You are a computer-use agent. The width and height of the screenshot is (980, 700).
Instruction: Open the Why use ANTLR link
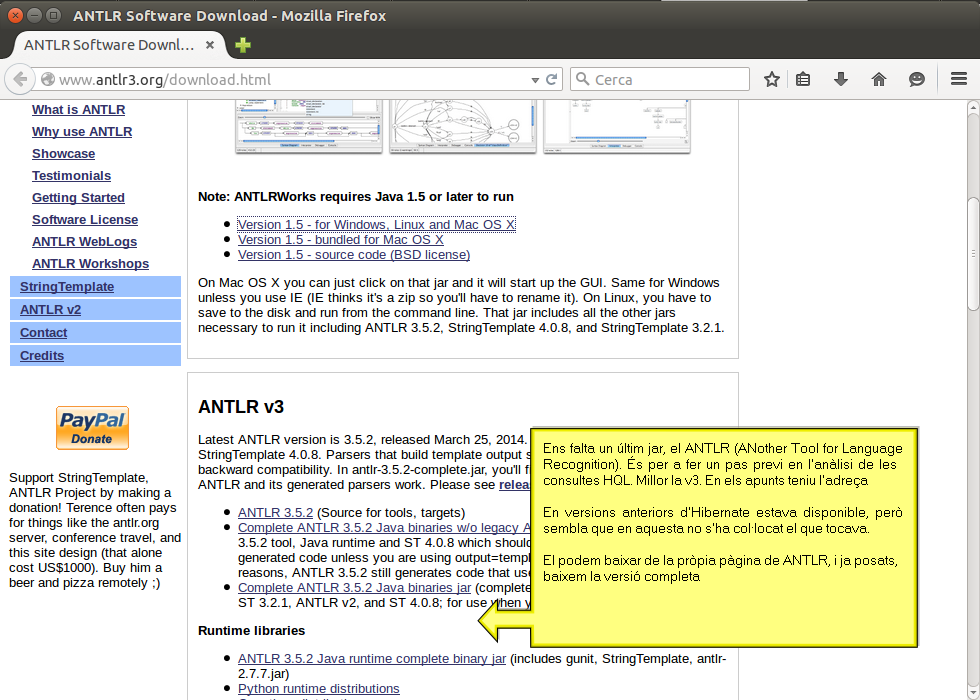tap(82, 131)
